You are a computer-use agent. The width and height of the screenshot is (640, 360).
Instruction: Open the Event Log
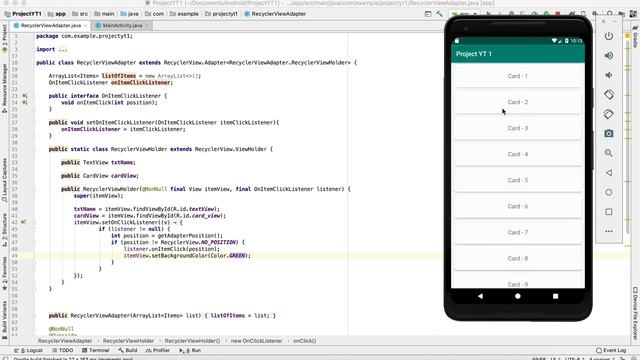(x=611, y=350)
